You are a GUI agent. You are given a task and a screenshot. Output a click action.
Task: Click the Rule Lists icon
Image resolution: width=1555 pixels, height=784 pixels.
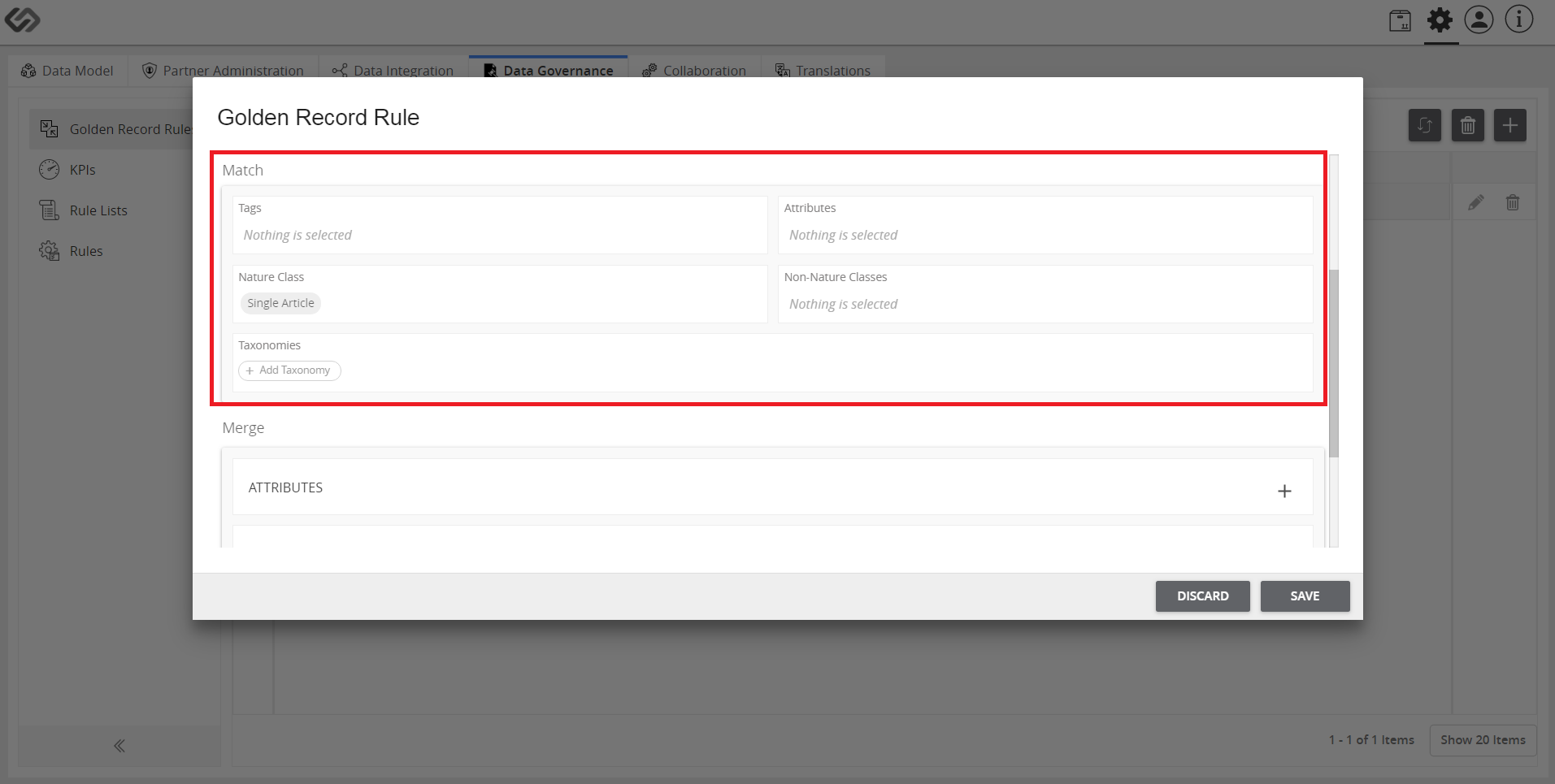[49, 210]
